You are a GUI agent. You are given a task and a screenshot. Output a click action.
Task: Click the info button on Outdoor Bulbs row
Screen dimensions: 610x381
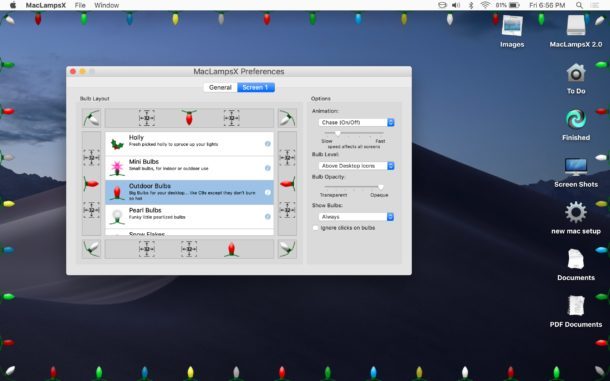tap(268, 192)
